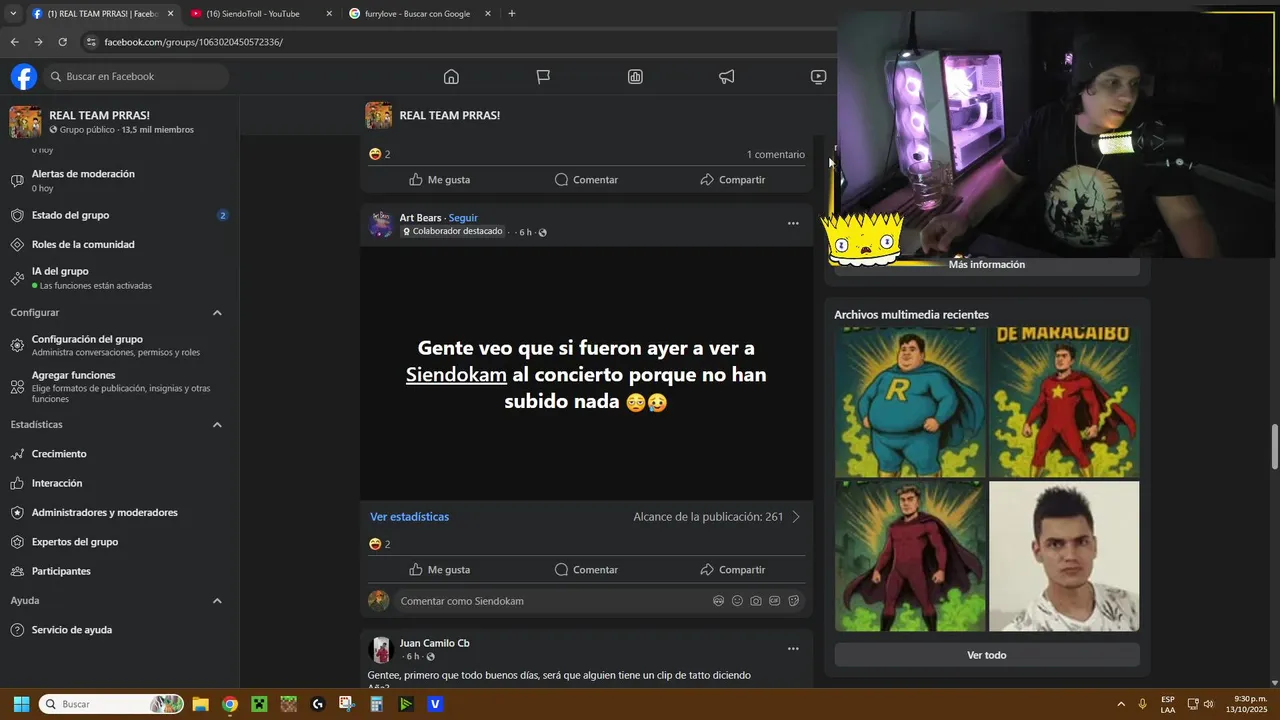Open new browser tab with plus
The image size is (1280, 720).
(x=512, y=14)
